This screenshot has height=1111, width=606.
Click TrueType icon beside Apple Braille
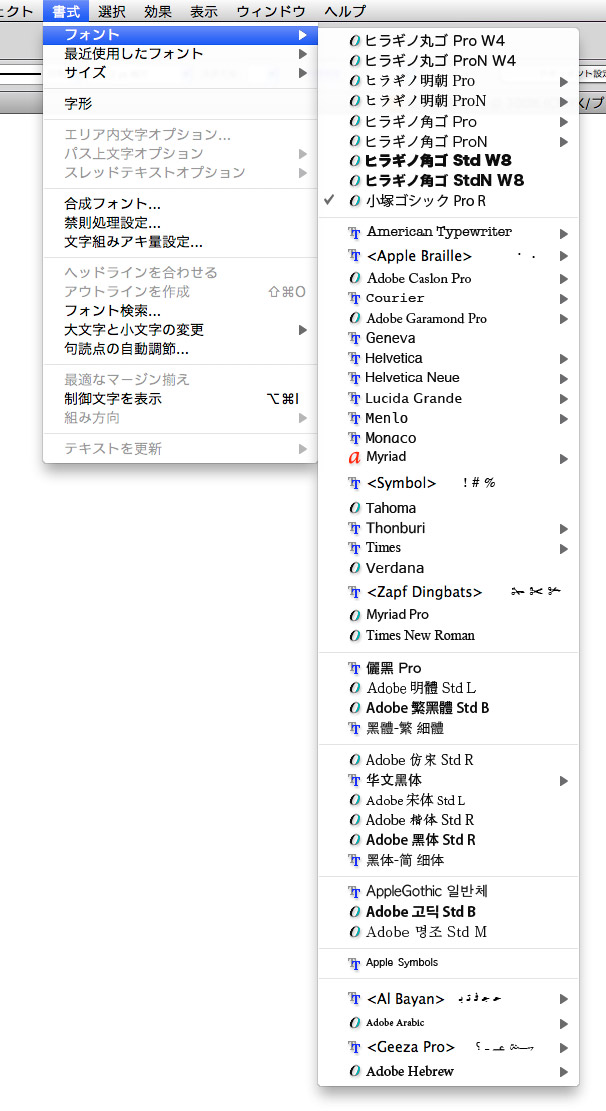(x=355, y=256)
